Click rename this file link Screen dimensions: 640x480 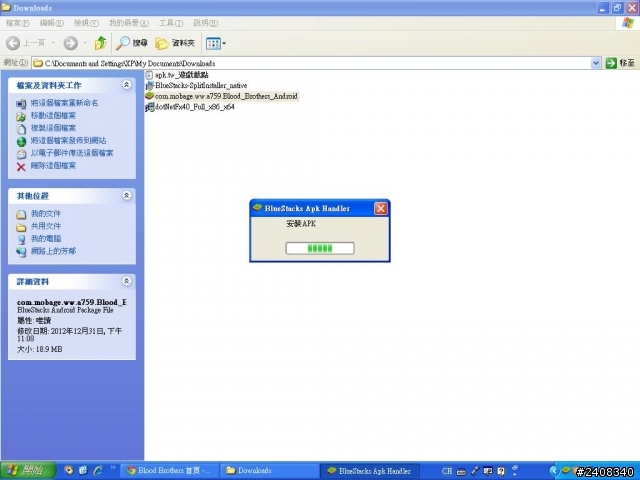click(64, 103)
